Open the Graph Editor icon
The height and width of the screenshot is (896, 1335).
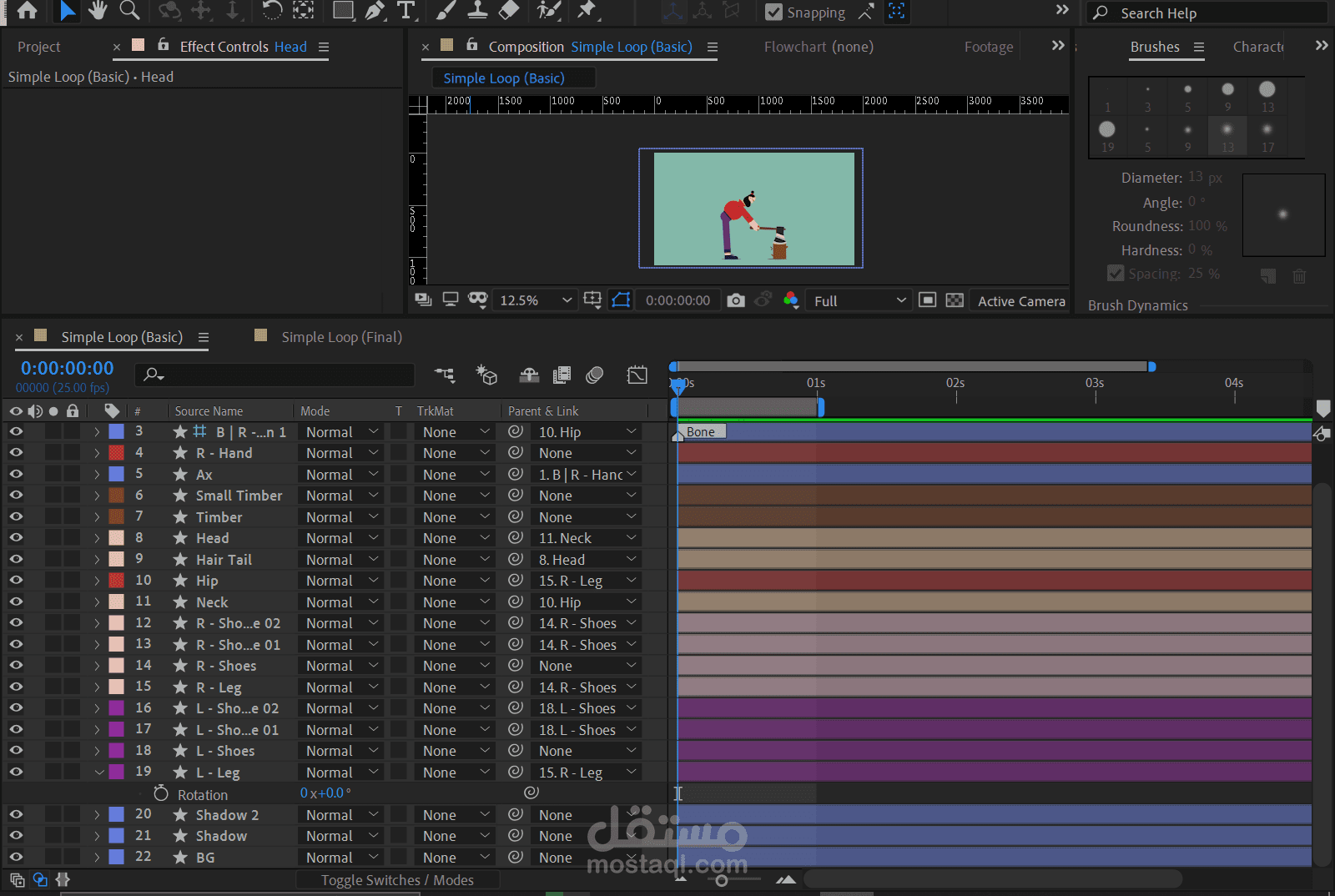coord(637,375)
